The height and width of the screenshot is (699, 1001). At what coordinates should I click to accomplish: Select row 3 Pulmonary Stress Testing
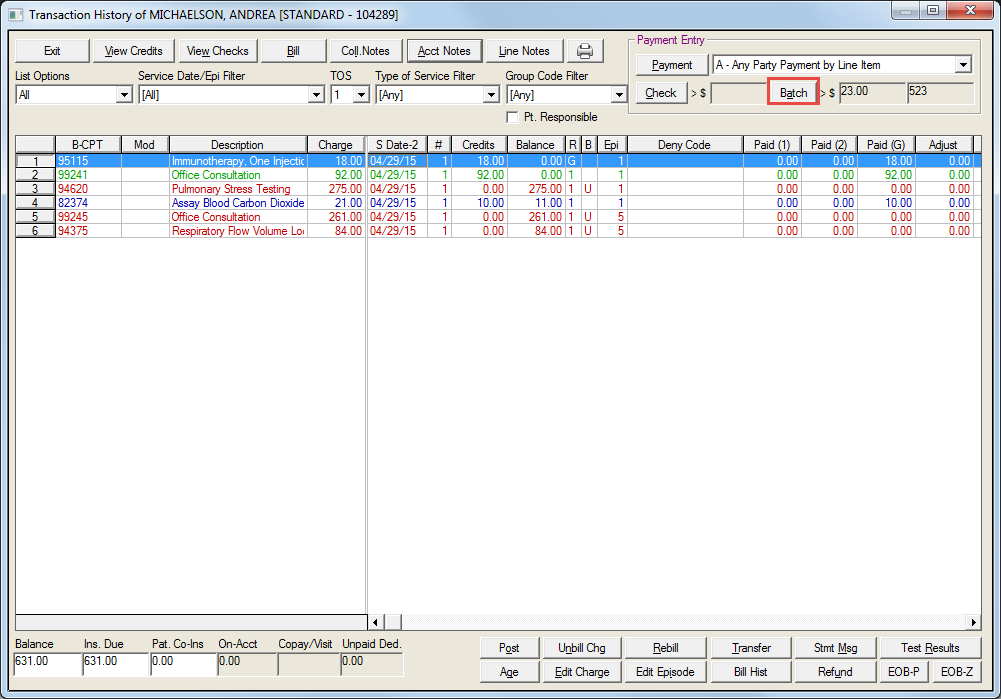click(x=231, y=189)
